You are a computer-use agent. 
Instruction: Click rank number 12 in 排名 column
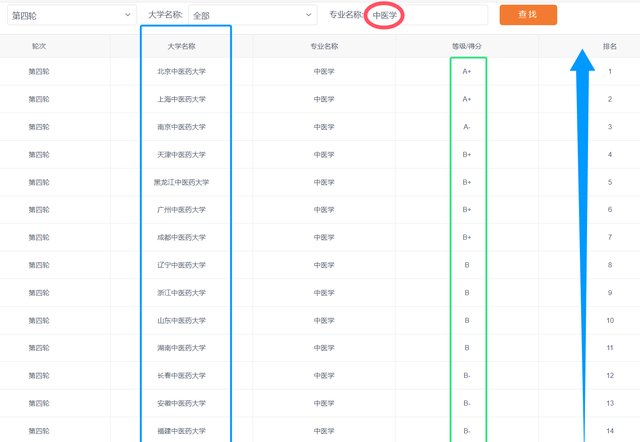tap(610, 375)
